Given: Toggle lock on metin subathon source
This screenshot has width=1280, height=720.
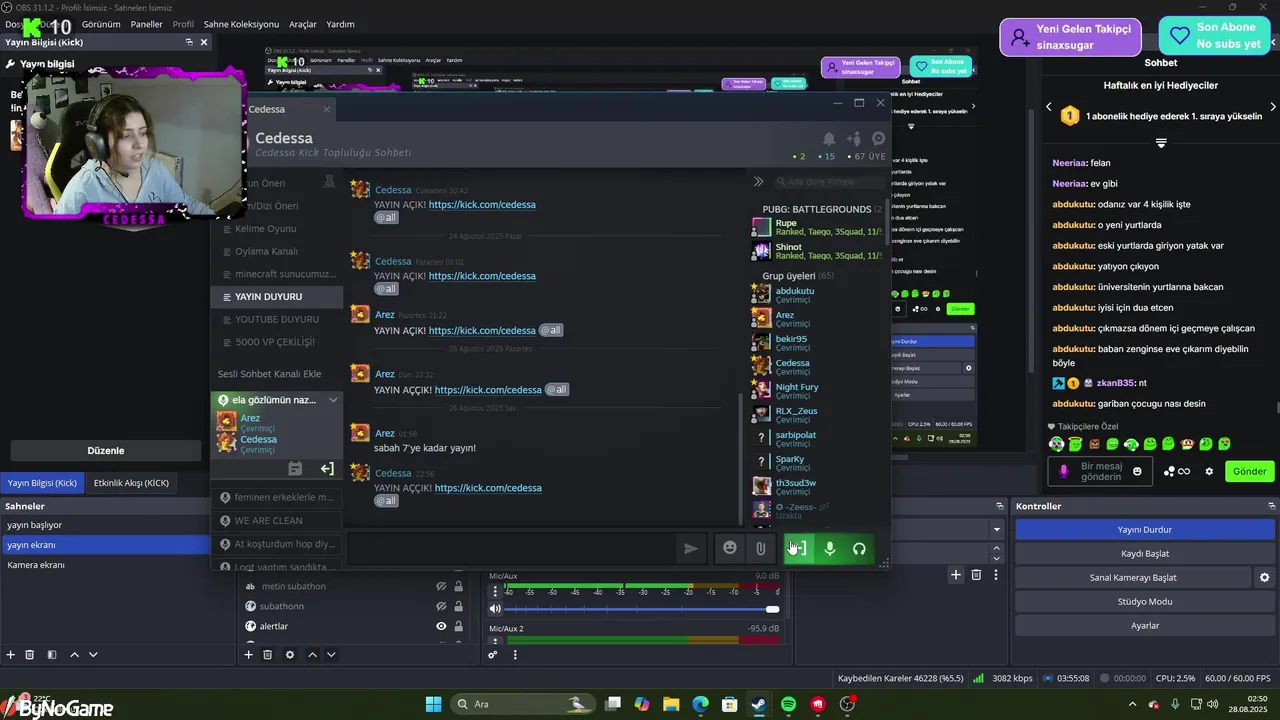Looking at the screenshot, I should [458, 586].
